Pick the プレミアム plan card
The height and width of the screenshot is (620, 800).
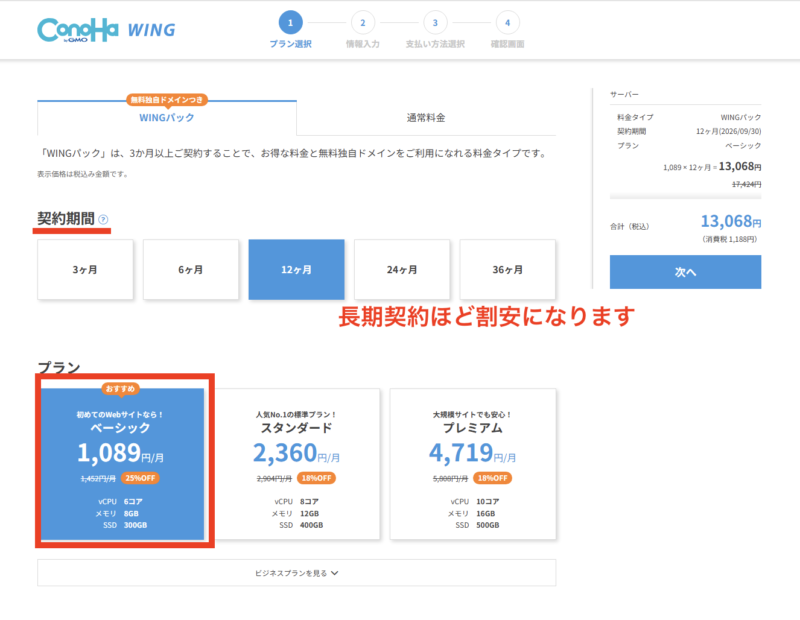click(472, 463)
